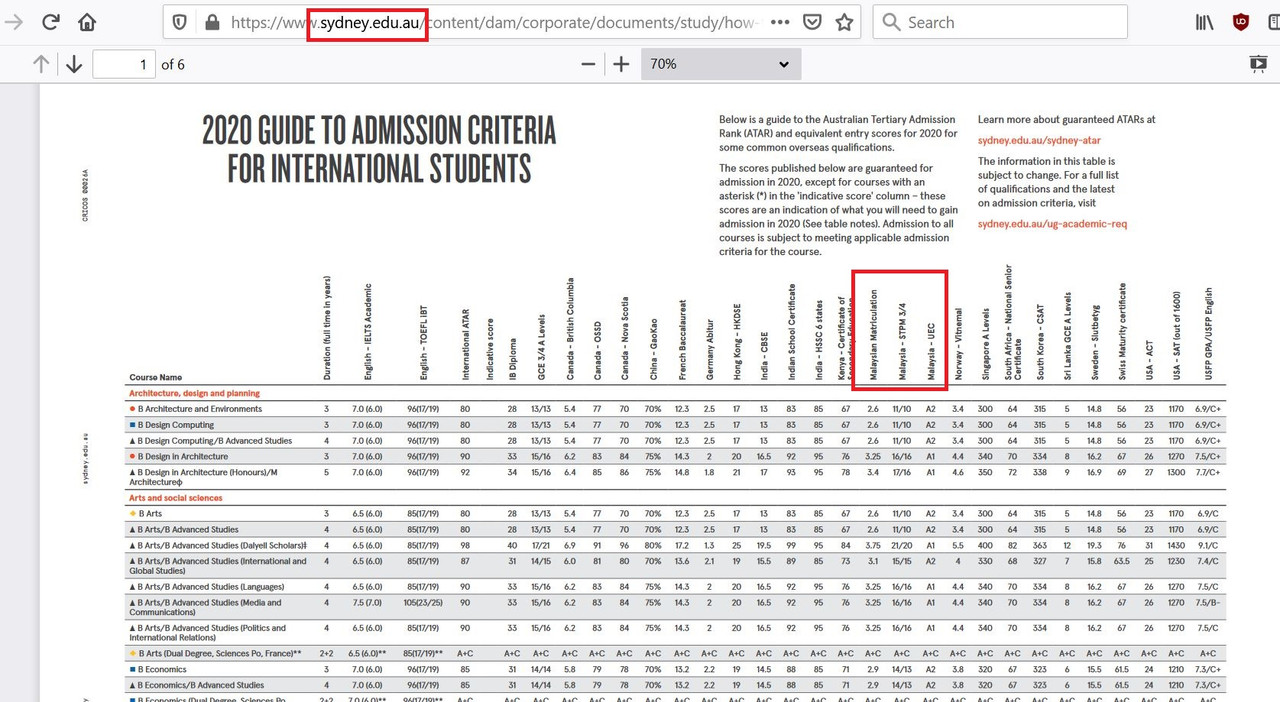Go to previous PDF page arrow
Screen dimensions: 1280x702
point(41,64)
